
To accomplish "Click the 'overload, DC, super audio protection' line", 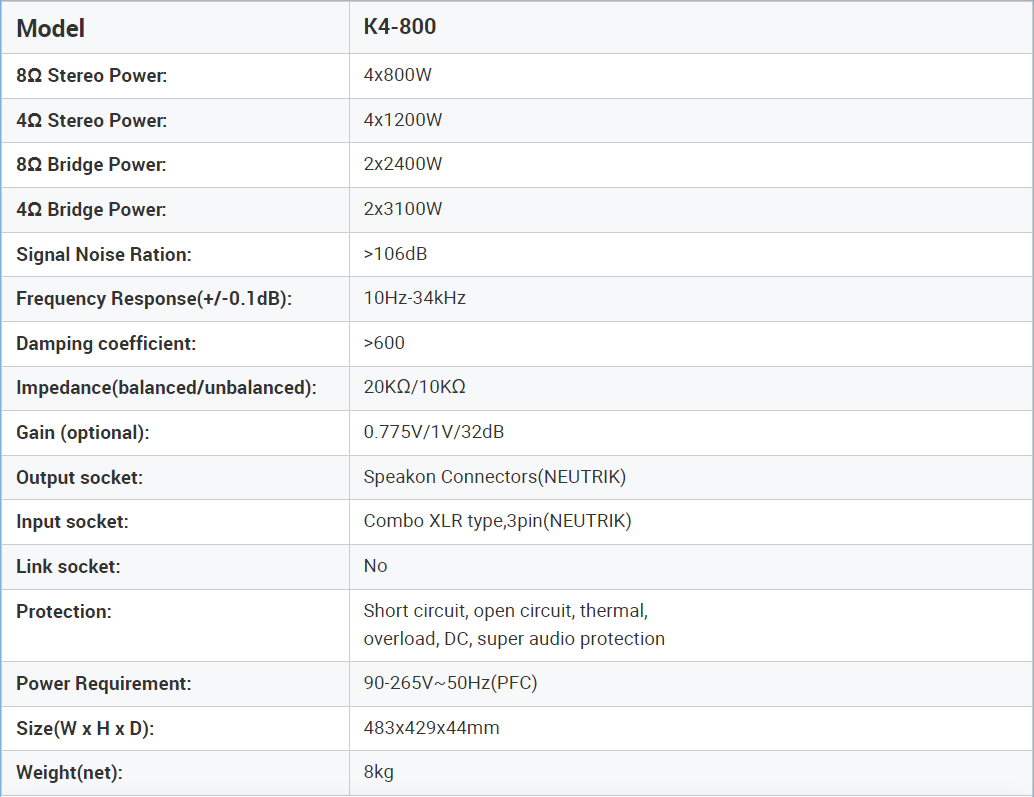I will [514, 639].
